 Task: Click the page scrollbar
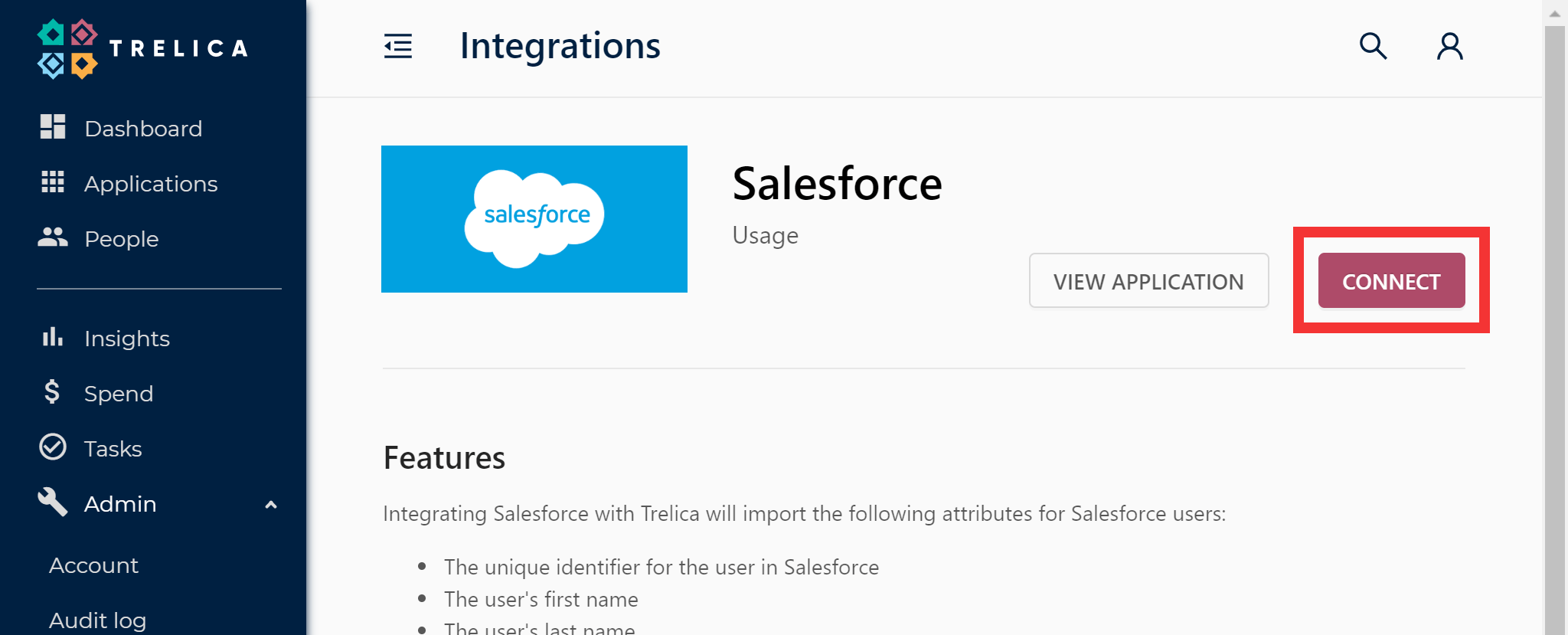click(x=1555, y=329)
